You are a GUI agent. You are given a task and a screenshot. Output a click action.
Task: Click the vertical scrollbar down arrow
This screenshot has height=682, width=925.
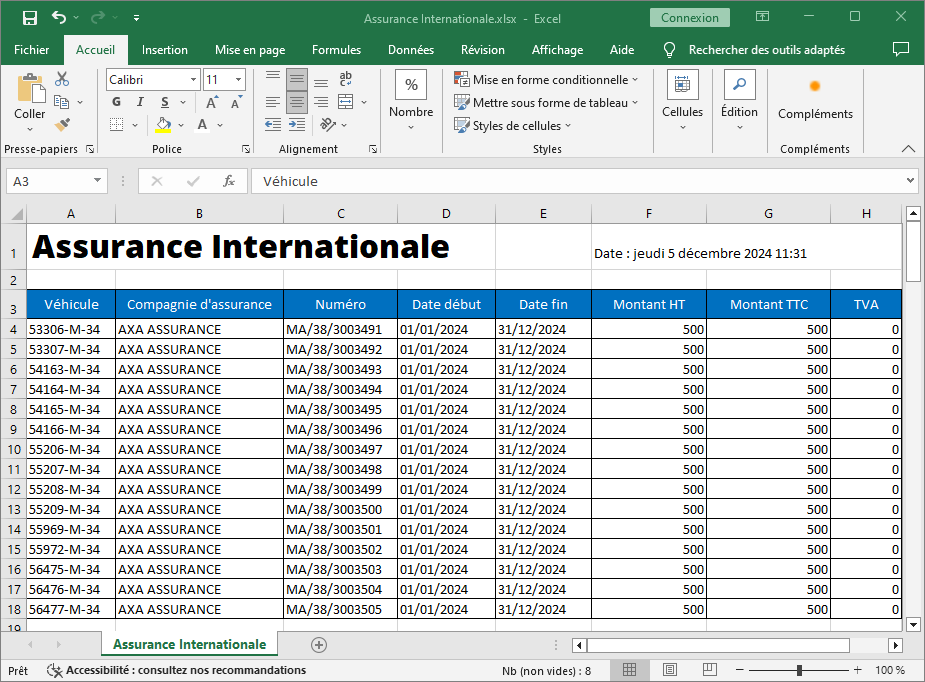click(913, 624)
